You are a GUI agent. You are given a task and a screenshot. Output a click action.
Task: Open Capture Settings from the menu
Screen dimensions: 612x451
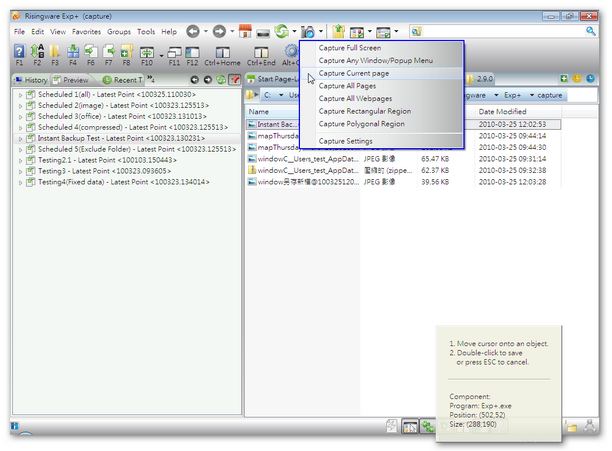click(x=345, y=141)
